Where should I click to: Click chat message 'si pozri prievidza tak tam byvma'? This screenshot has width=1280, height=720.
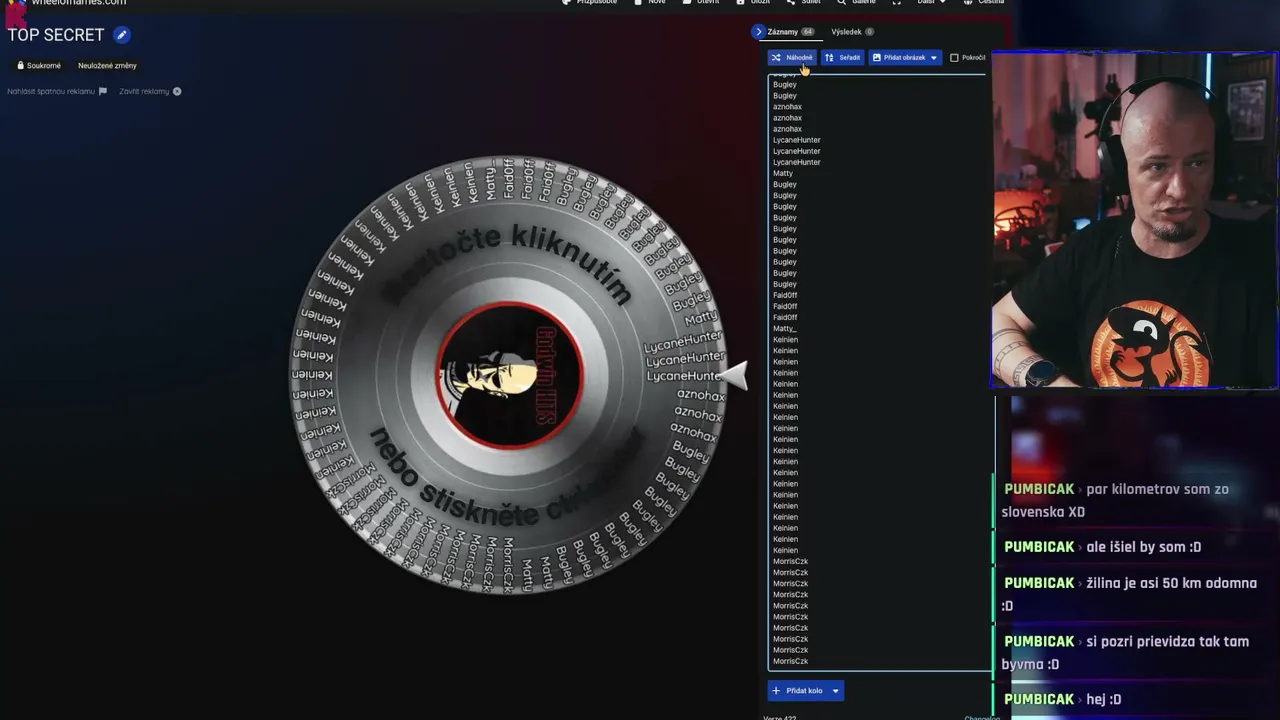pos(1126,652)
